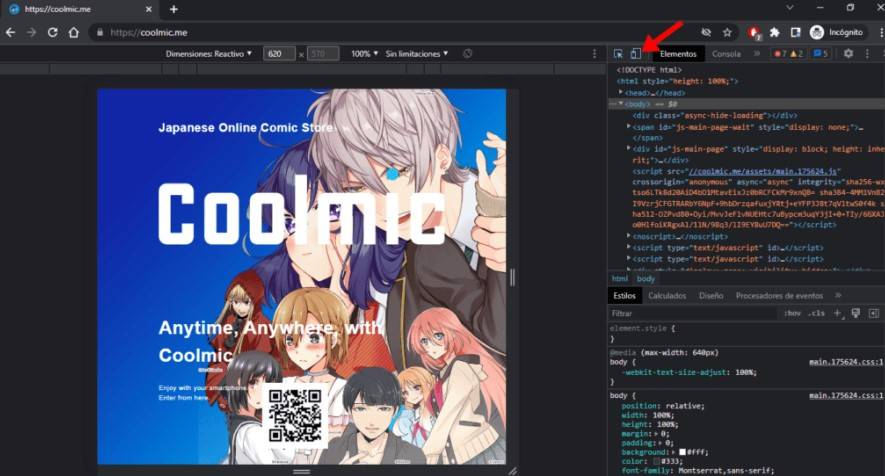Viewport: 885px width, 476px height.
Task: Go back with browser back arrow
Action: click(x=10, y=33)
